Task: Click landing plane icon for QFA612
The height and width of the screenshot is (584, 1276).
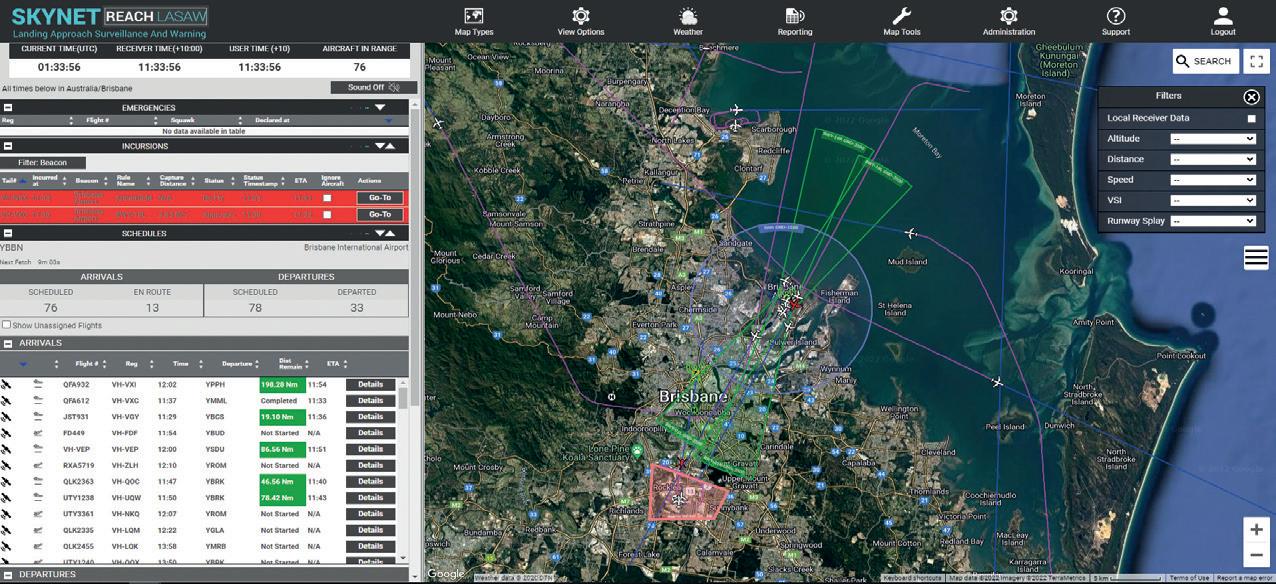Action: (39, 400)
